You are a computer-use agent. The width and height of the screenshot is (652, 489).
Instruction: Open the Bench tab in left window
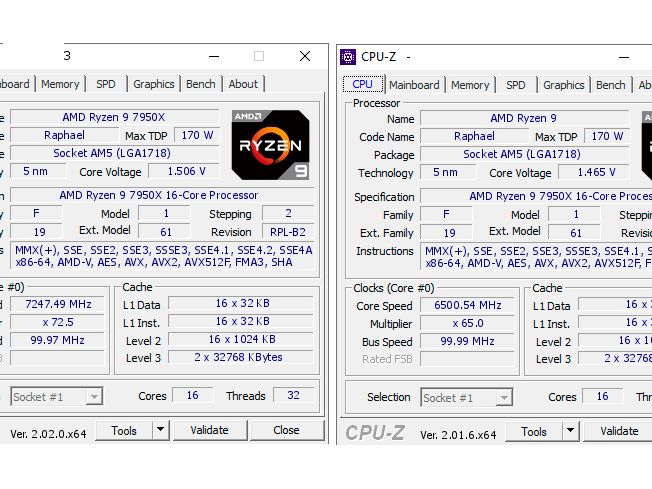click(x=201, y=84)
